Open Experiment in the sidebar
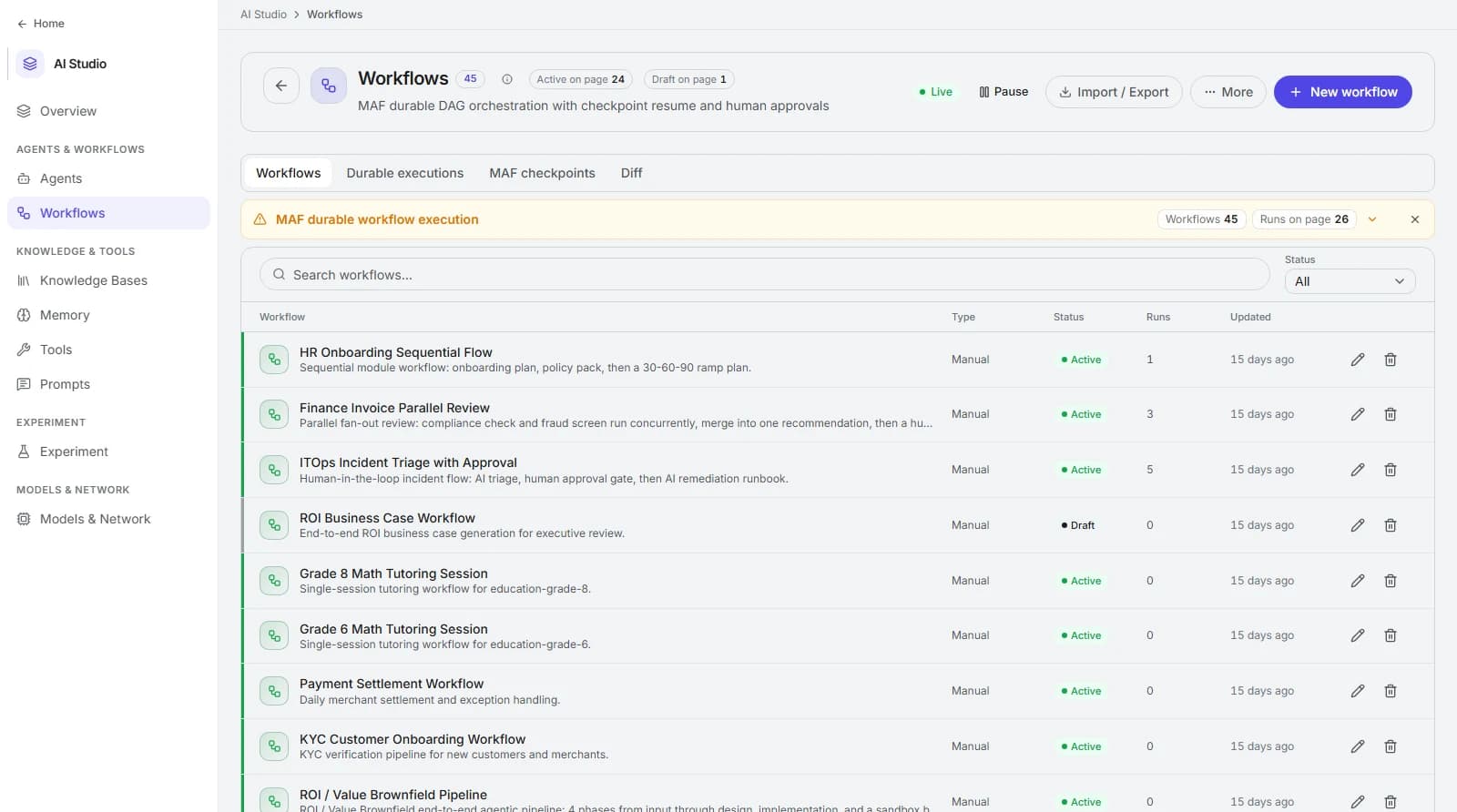1457x812 pixels. (x=108, y=452)
